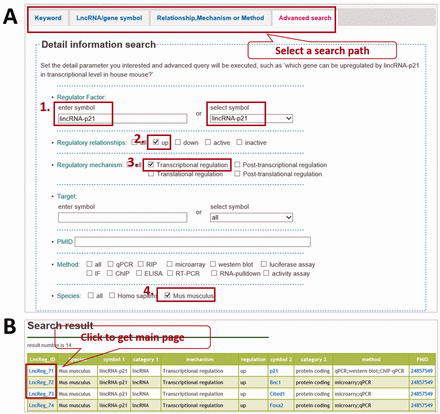Viewport: 440px width, 414px height.
Task: Enable the RNA-pulldown checkbox
Action: click(214, 273)
